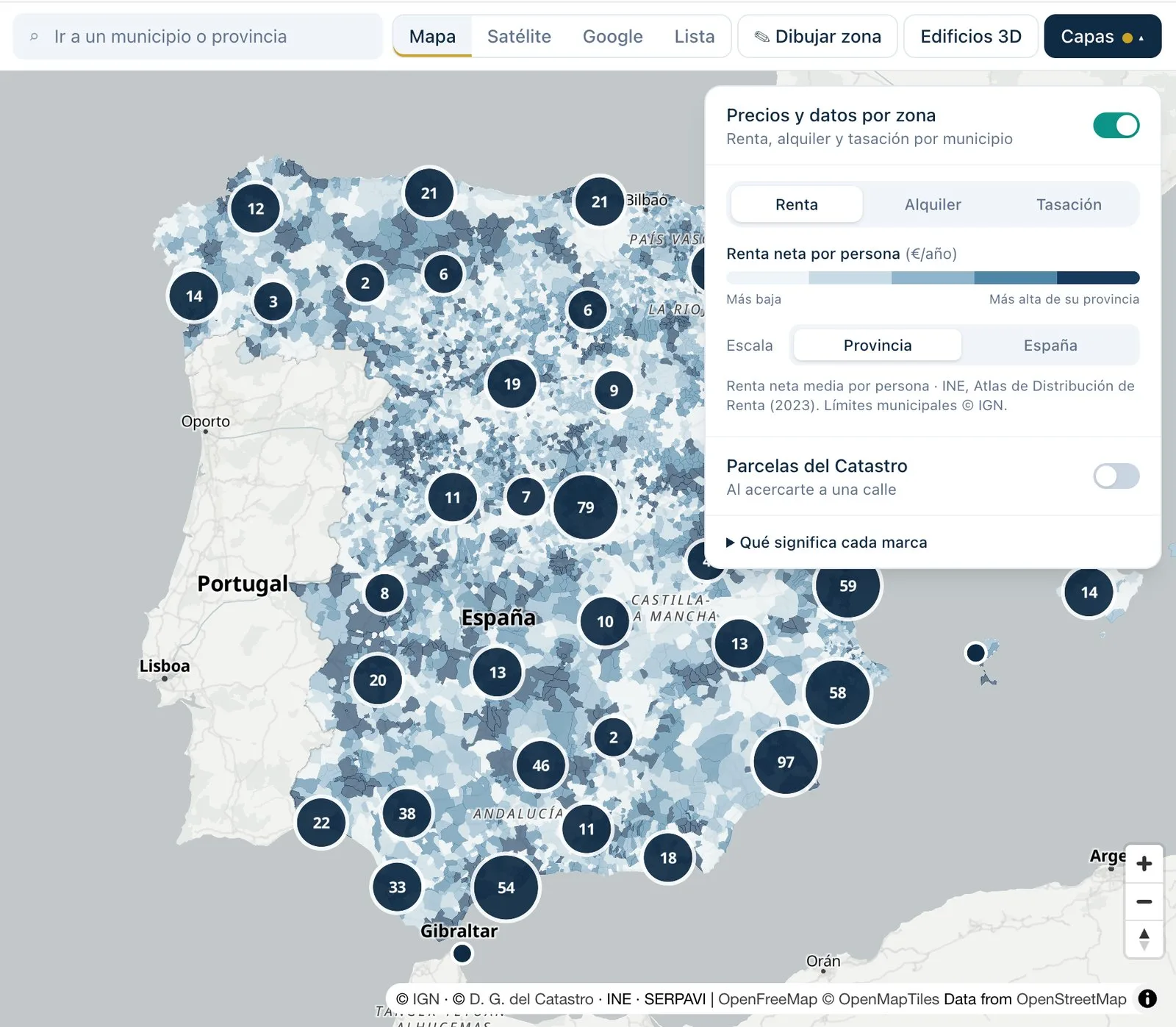Disable the Precios y datos por zona toggle
This screenshot has height=1027, width=1176.
[1116, 126]
